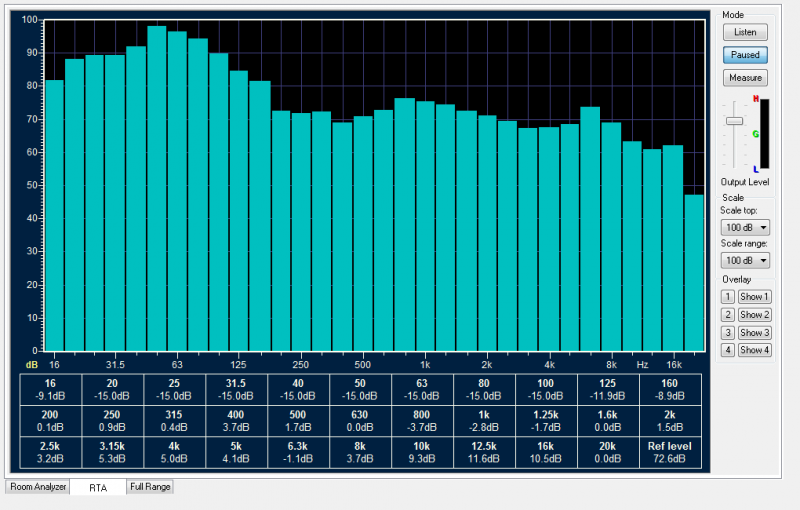This screenshot has width=800, height=510.
Task: Click overlay slot 2 button
Action: click(728, 315)
